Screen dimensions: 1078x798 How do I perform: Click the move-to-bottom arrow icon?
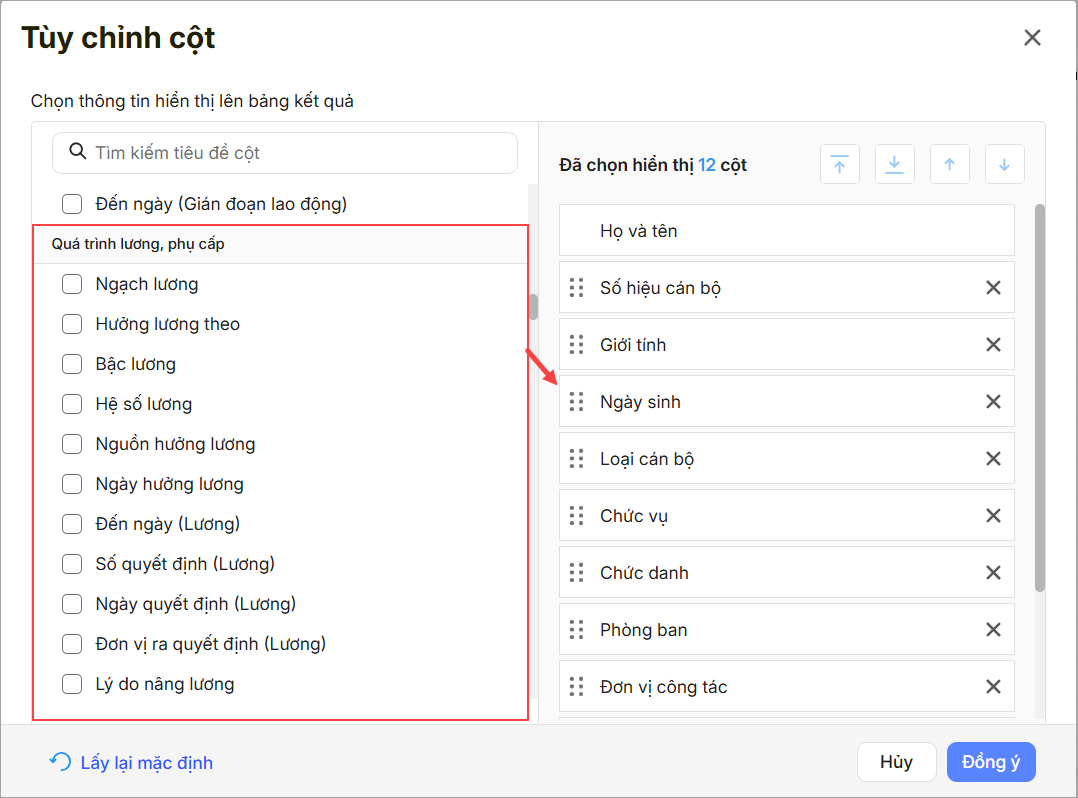pos(894,165)
